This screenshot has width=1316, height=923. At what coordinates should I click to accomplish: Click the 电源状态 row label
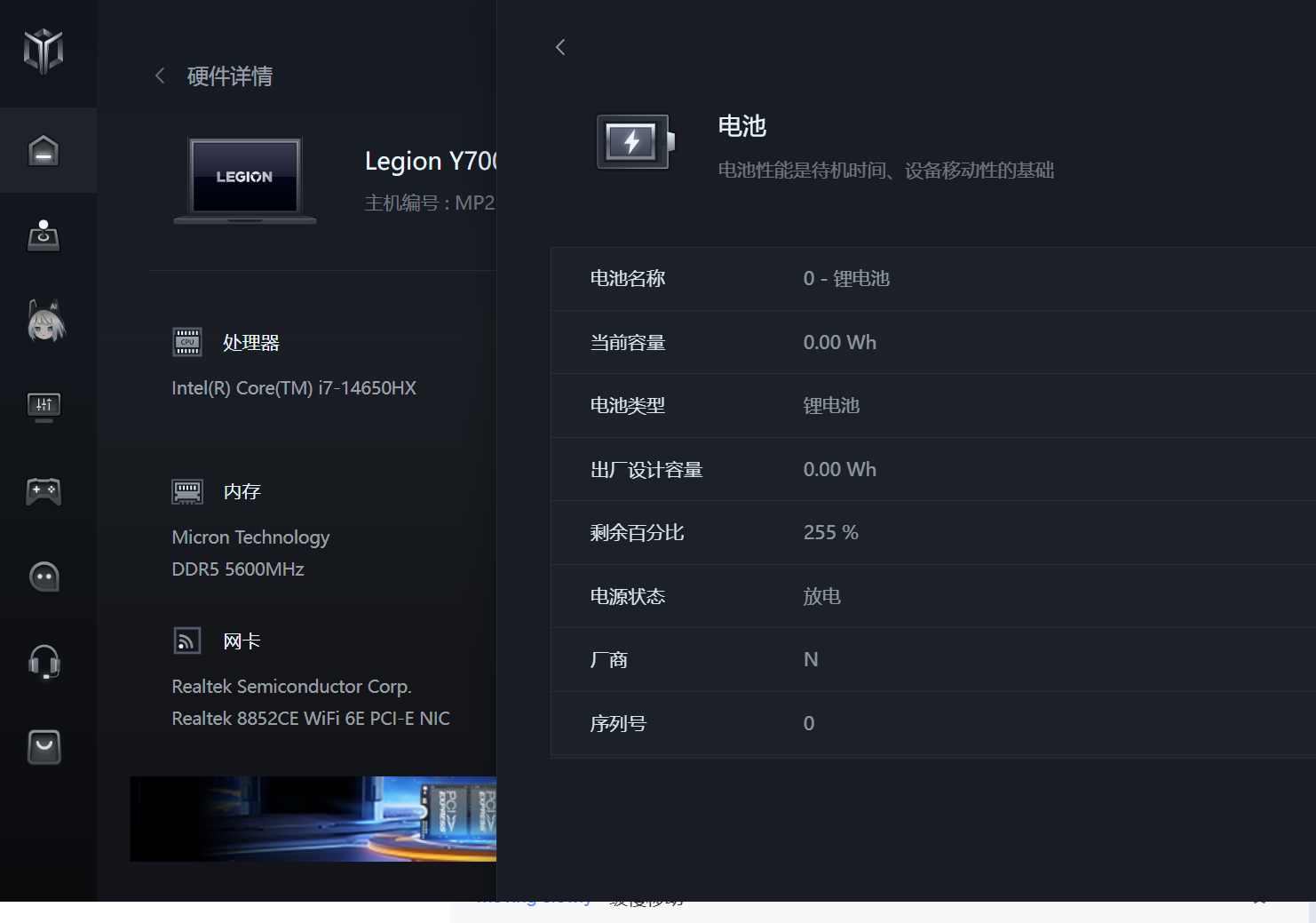pyautogui.click(x=628, y=597)
